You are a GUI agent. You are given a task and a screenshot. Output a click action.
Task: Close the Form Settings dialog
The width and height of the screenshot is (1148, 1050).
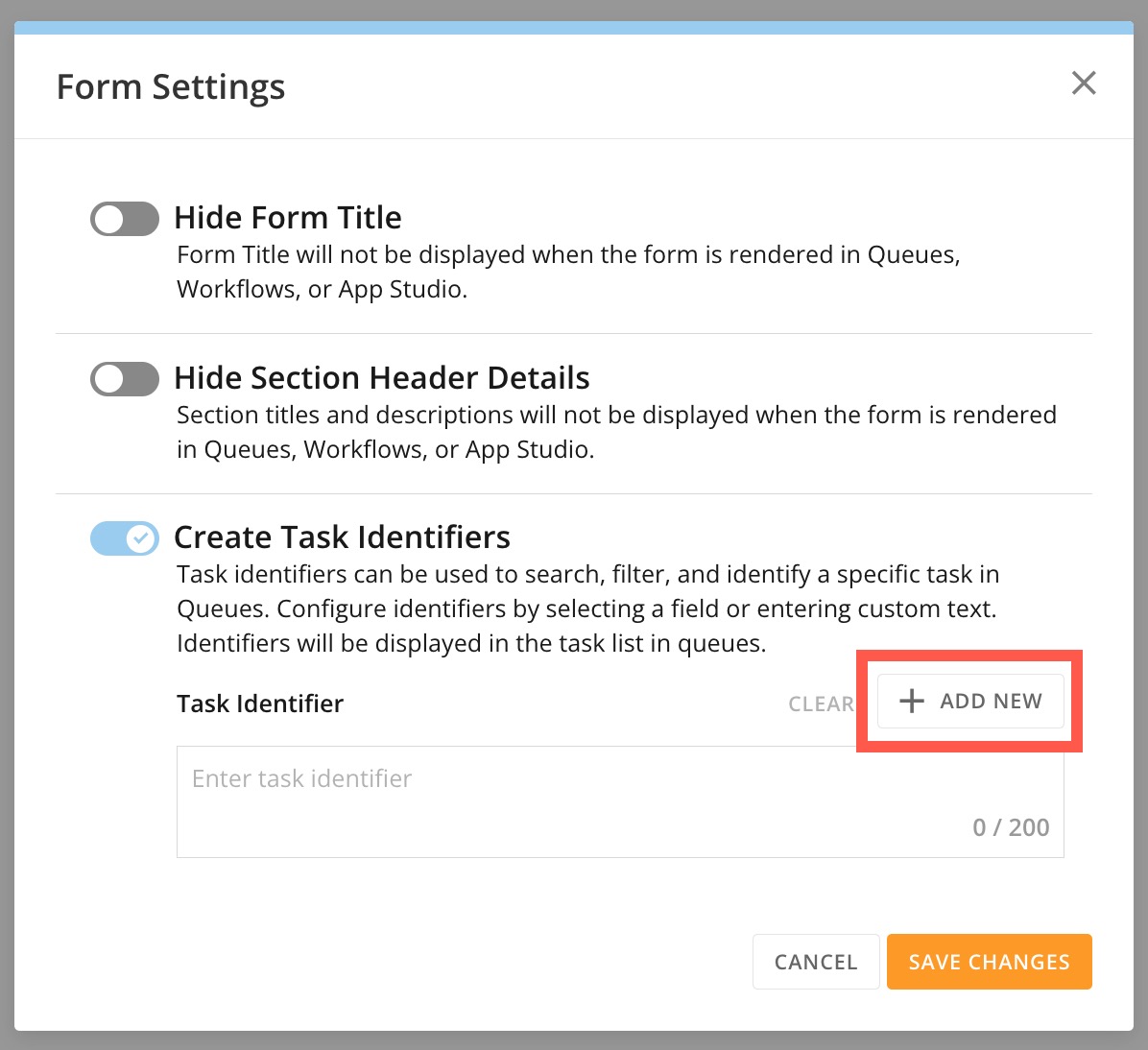coord(1084,84)
